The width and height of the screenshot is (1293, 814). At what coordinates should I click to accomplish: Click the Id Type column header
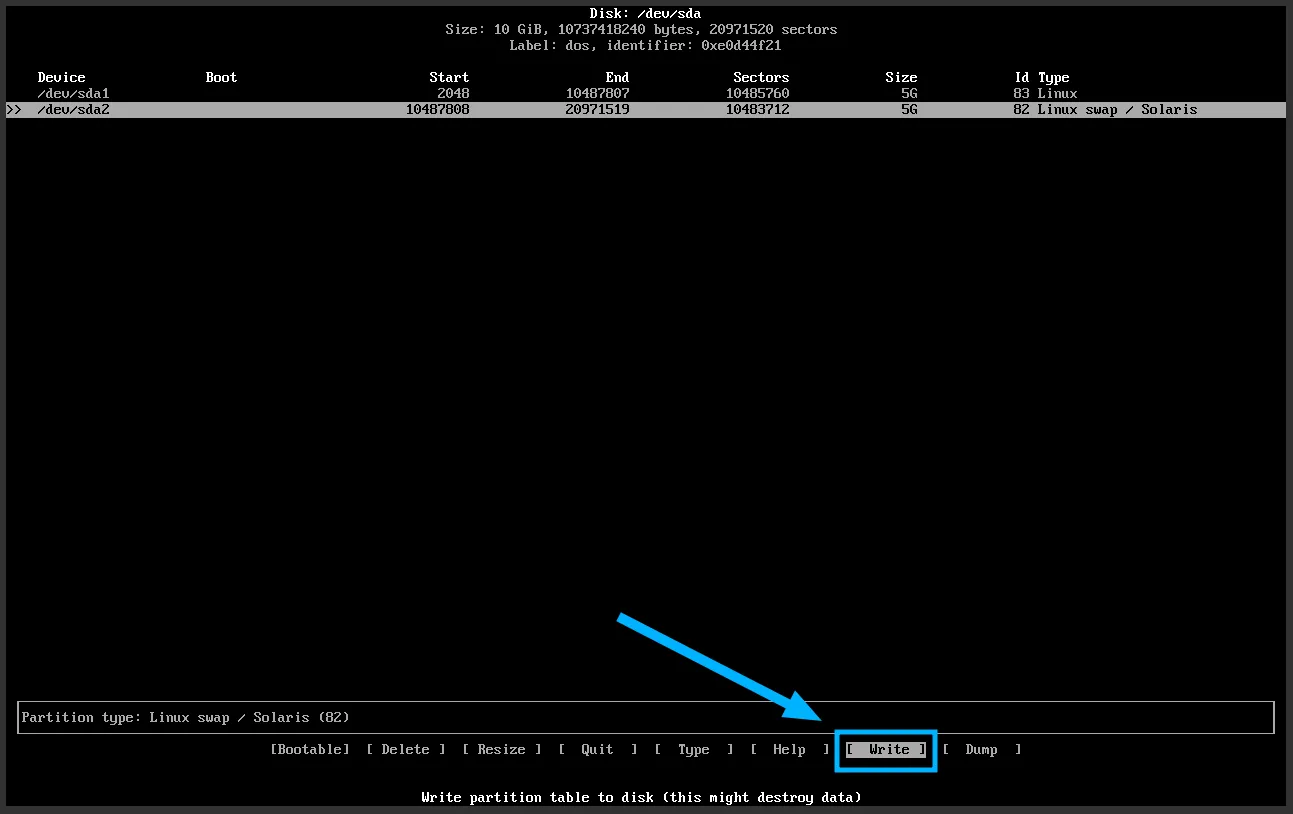pos(1041,77)
